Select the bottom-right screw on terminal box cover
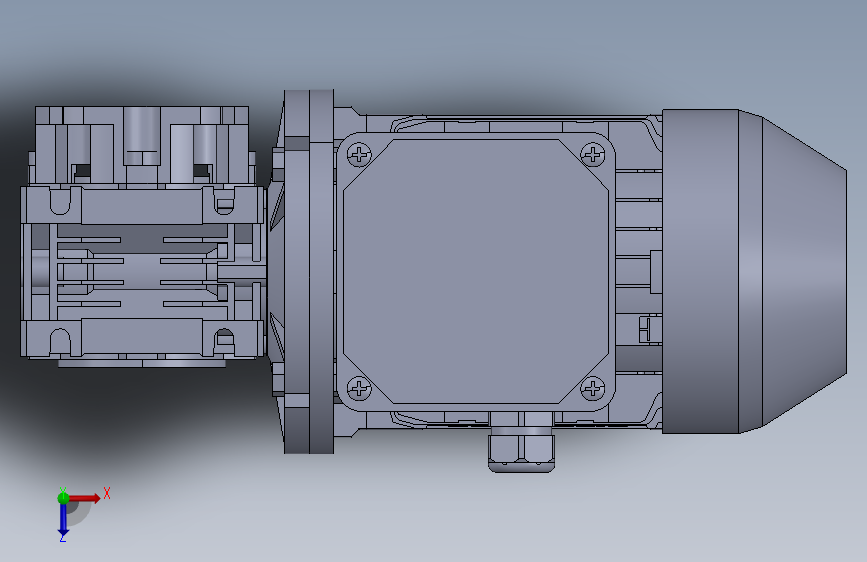867x562 pixels. point(593,388)
